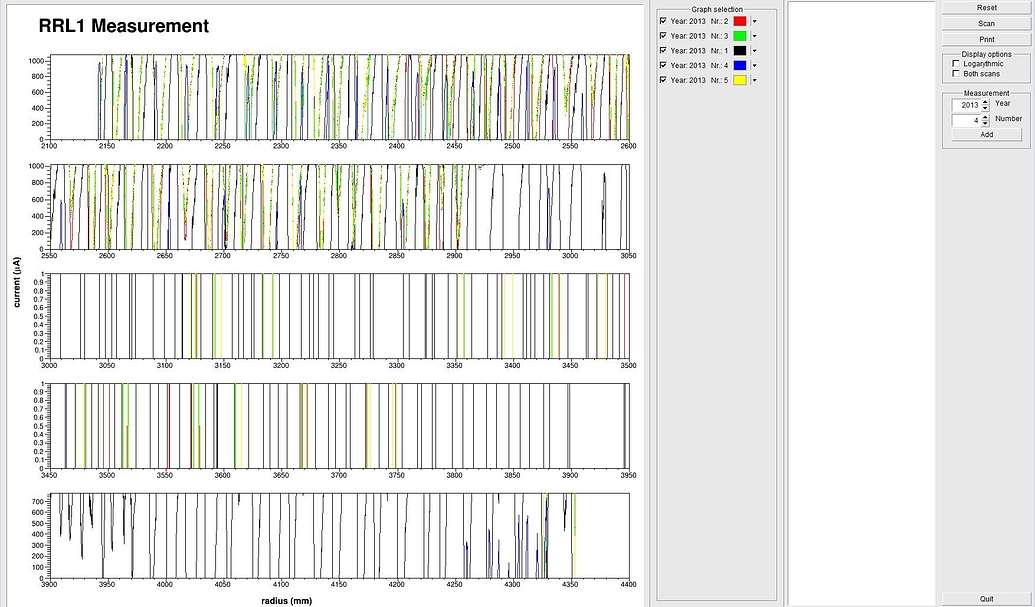
Task: Click the 'radius (mm)' axis label
Action: click(286, 601)
